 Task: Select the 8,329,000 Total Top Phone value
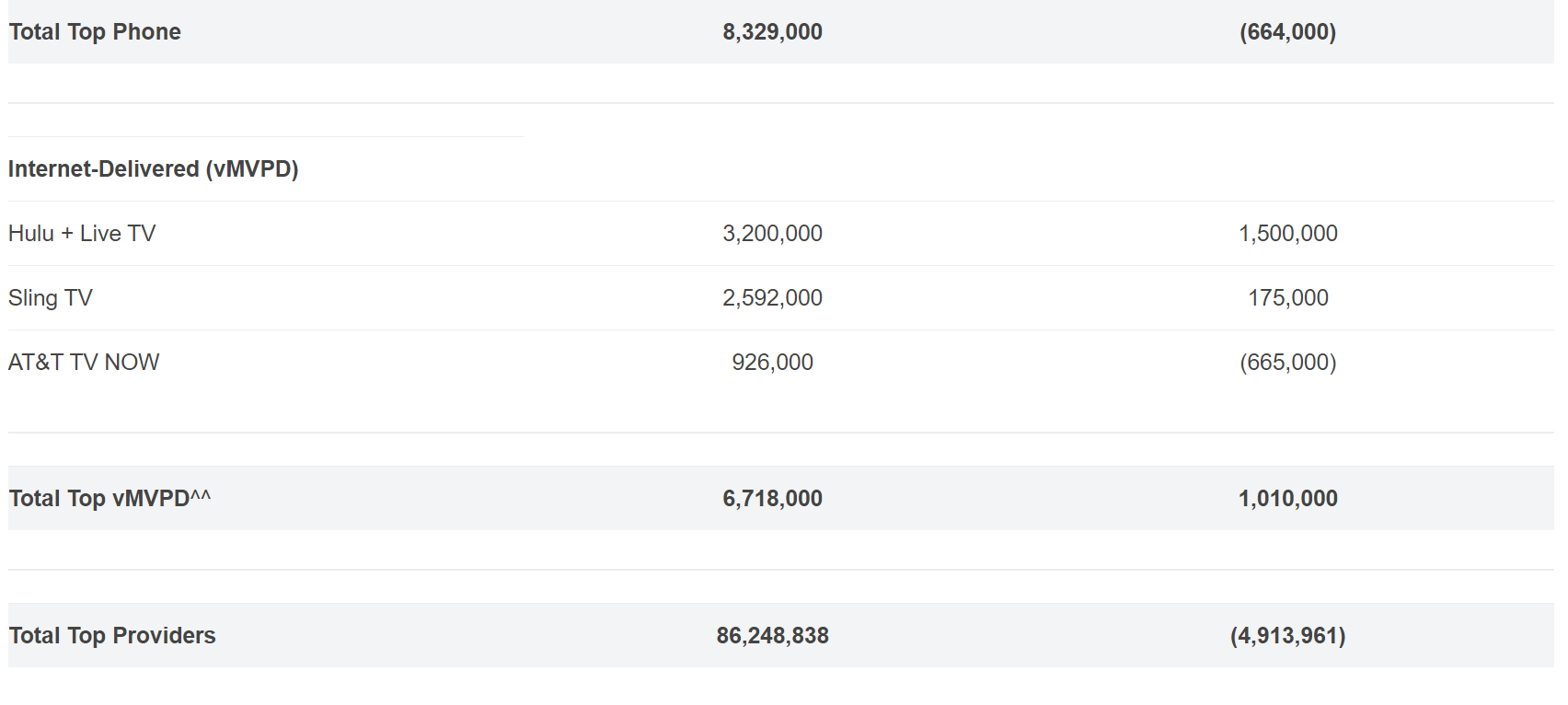tap(772, 32)
